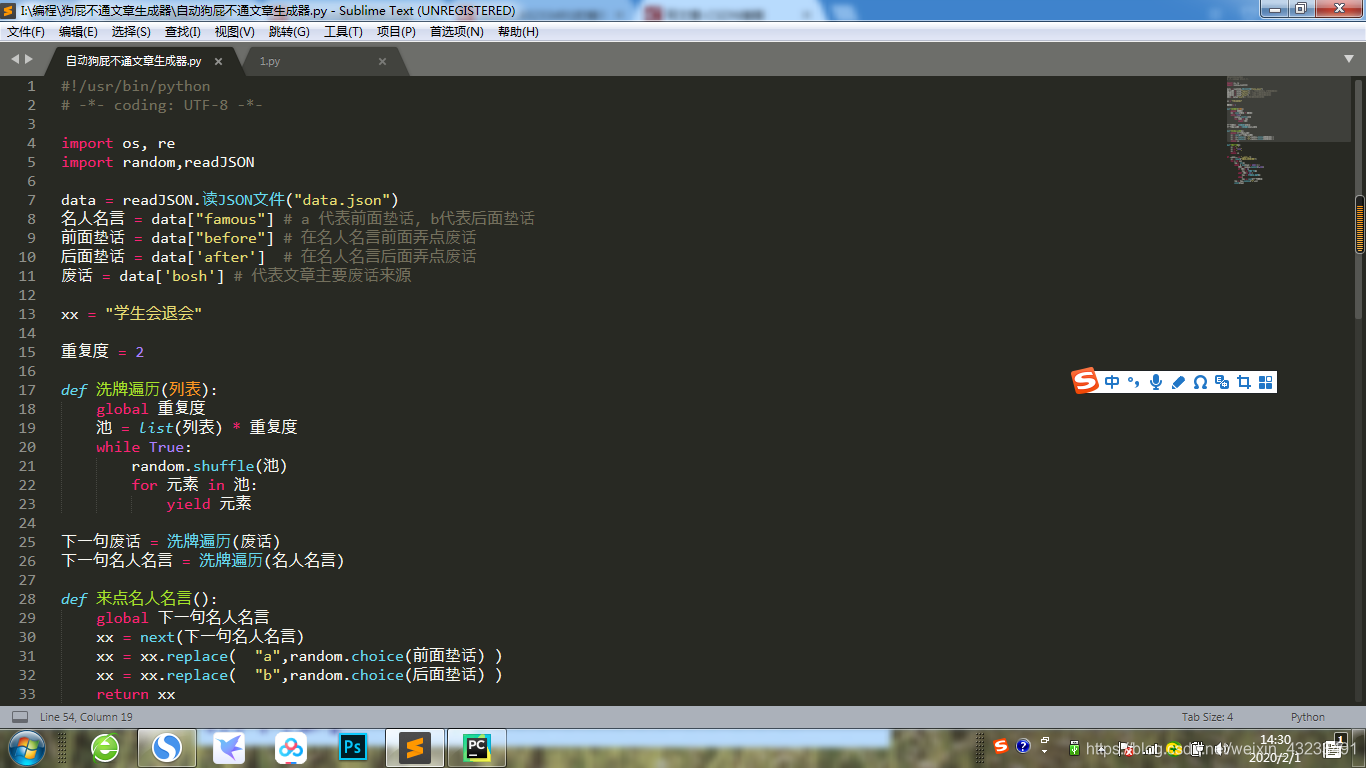Viewport: 1366px width, 768px height.
Task: Open the 项目(P) menu
Action: coord(396,32)
